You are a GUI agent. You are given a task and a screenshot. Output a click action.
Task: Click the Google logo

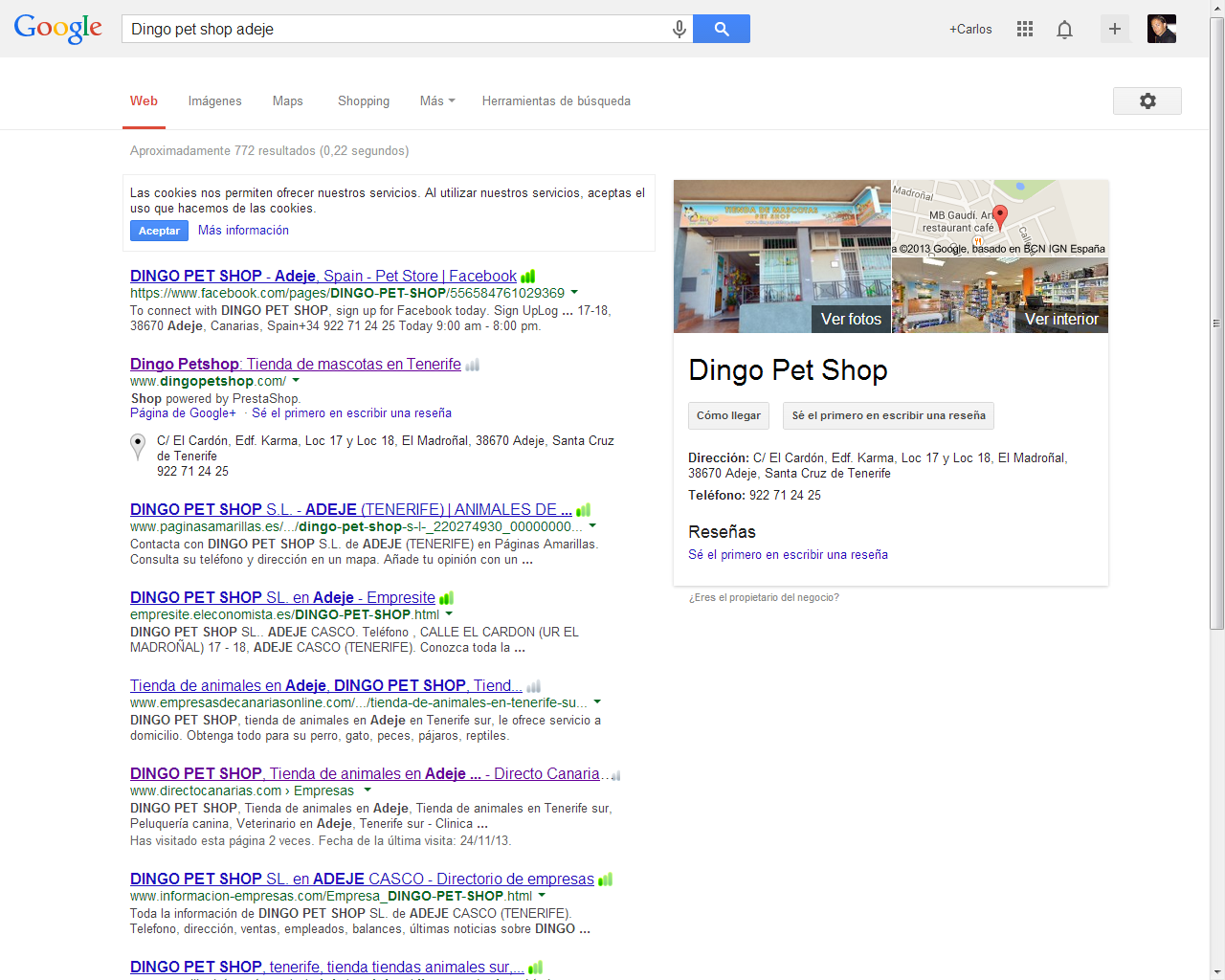tap(58, 29)
